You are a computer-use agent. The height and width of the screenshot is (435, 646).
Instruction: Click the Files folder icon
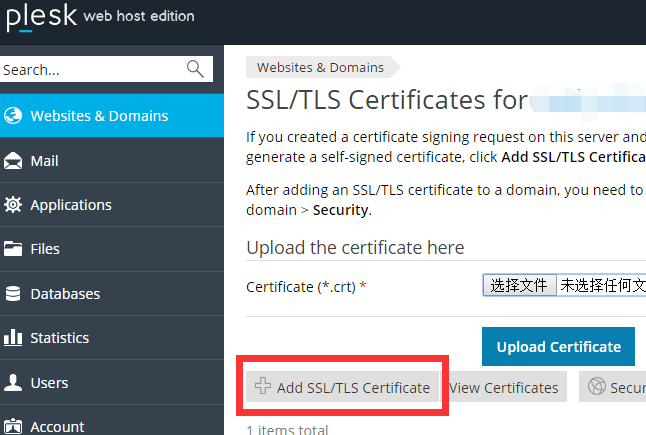(x=13, y=249)
